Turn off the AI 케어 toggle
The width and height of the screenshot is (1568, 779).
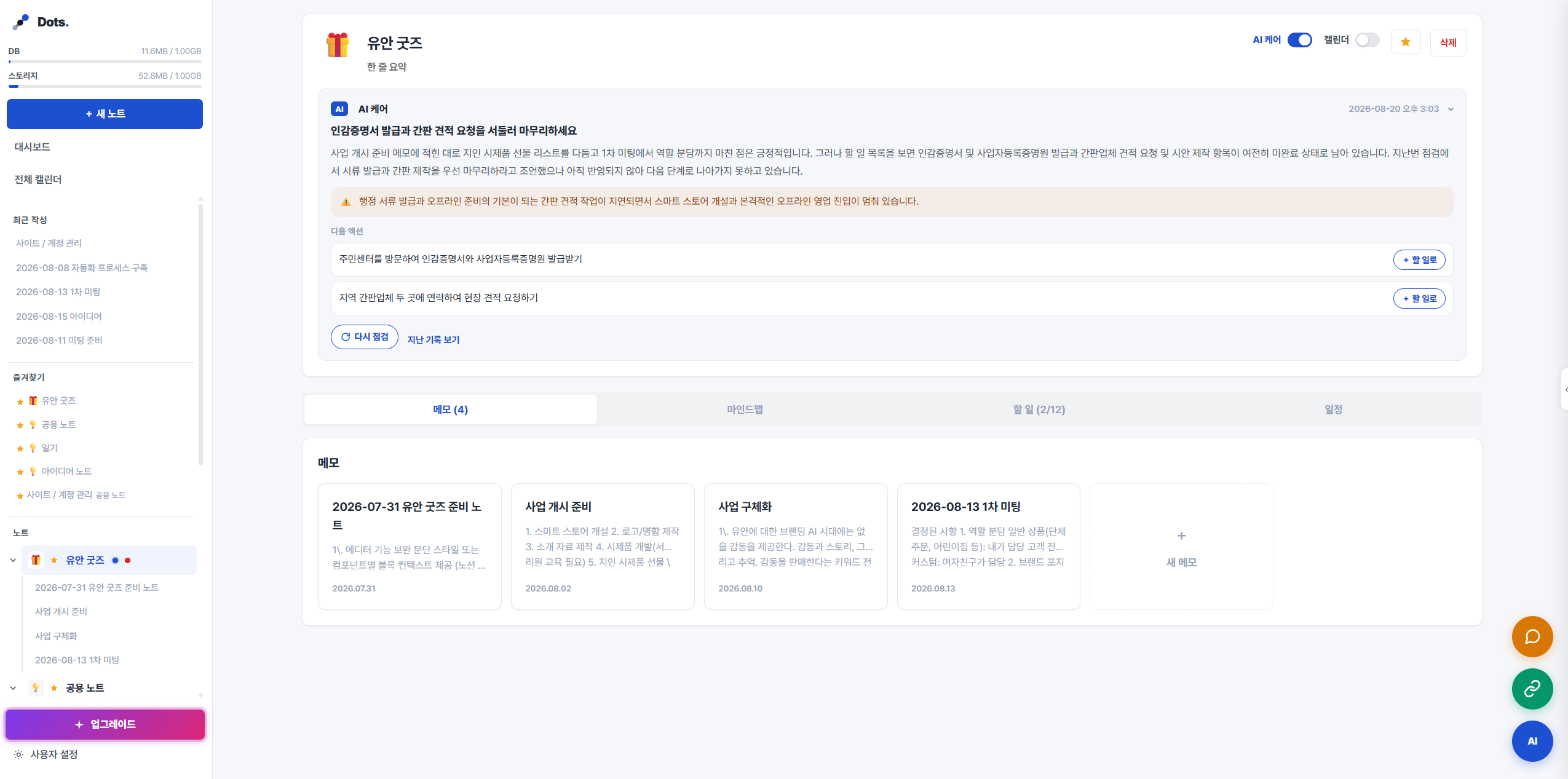click(1300, 40)
